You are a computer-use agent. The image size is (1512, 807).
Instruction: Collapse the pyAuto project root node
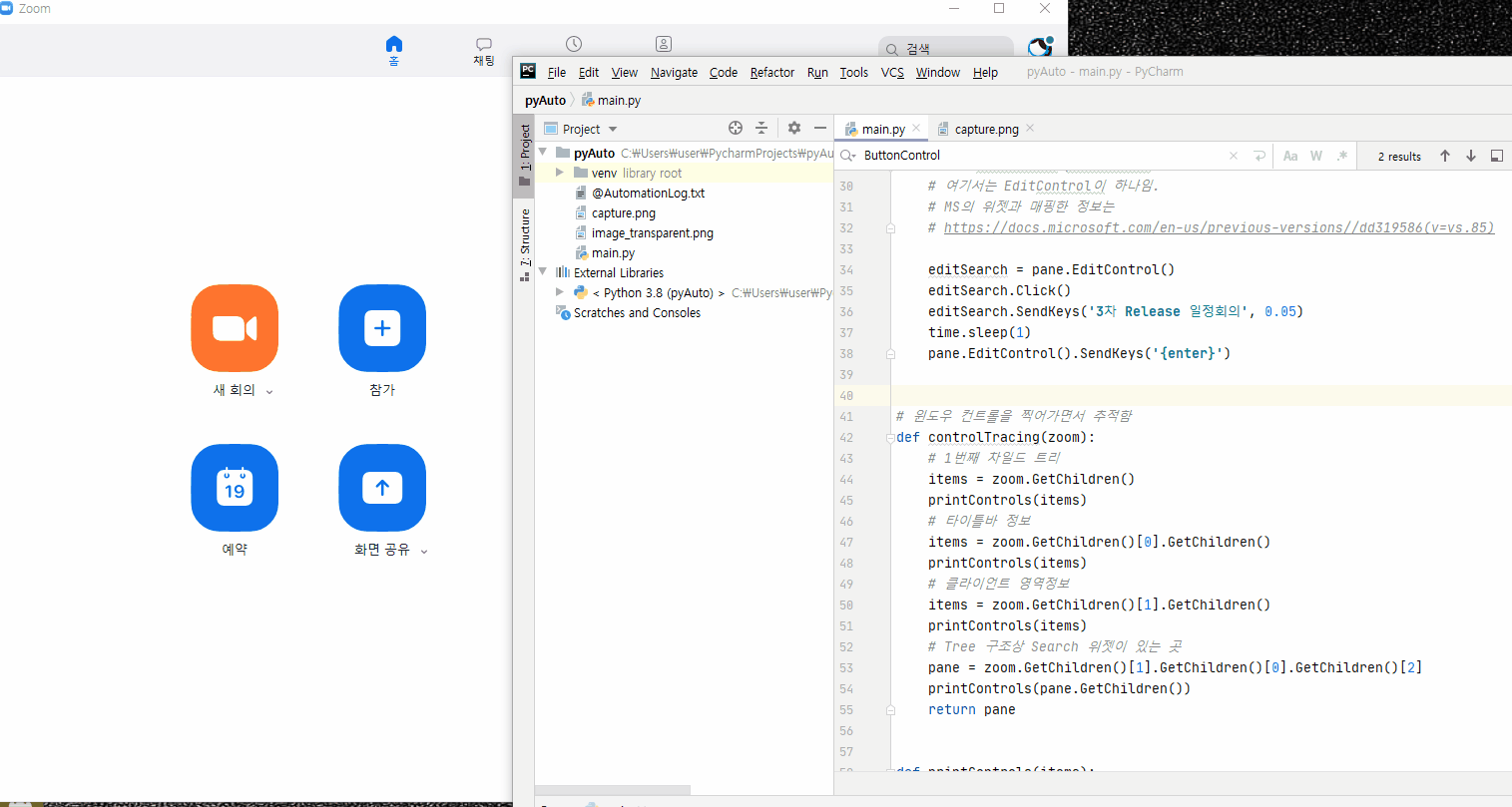tap(543, 153)
